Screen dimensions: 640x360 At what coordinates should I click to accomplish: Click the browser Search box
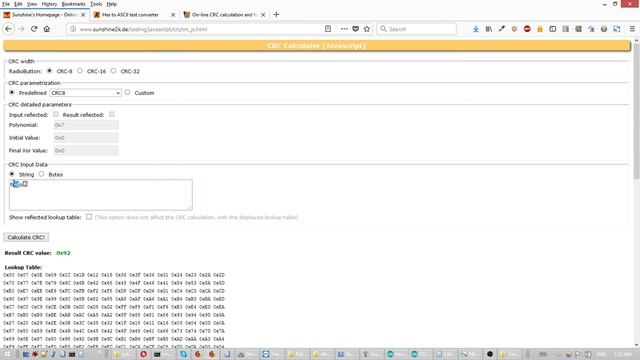[417, 29]
